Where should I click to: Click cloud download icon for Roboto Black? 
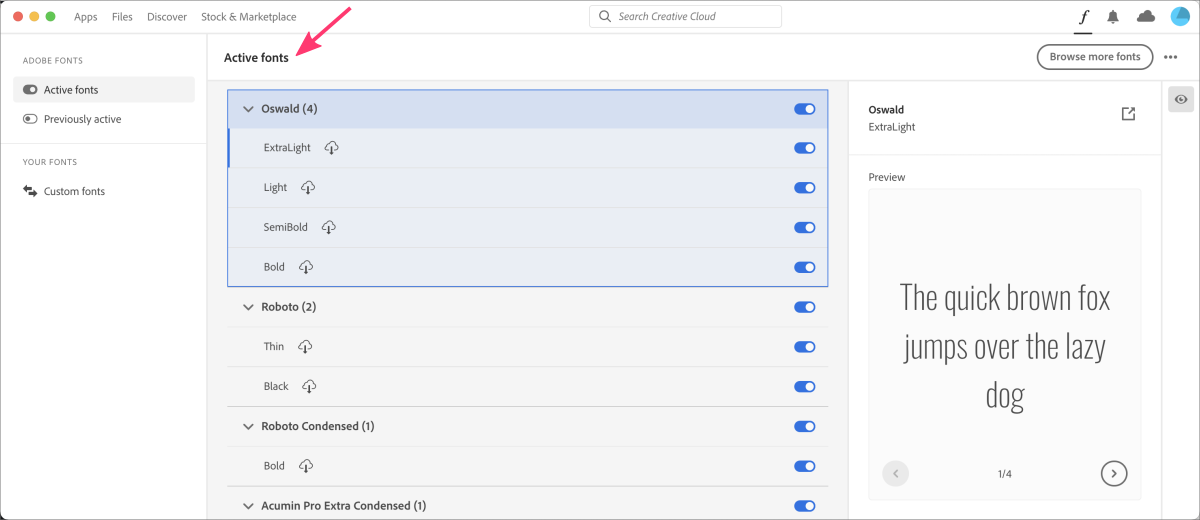[309, 387]
